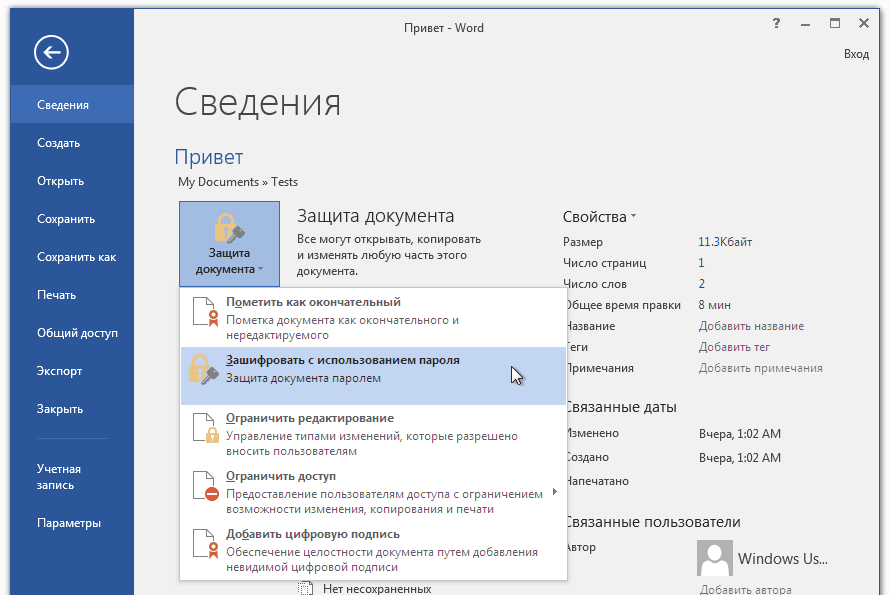Screen dimensions: 890x595
Task: Click the My Documents » Tests path
Action: pyautogui.click(x=238, y=182)
